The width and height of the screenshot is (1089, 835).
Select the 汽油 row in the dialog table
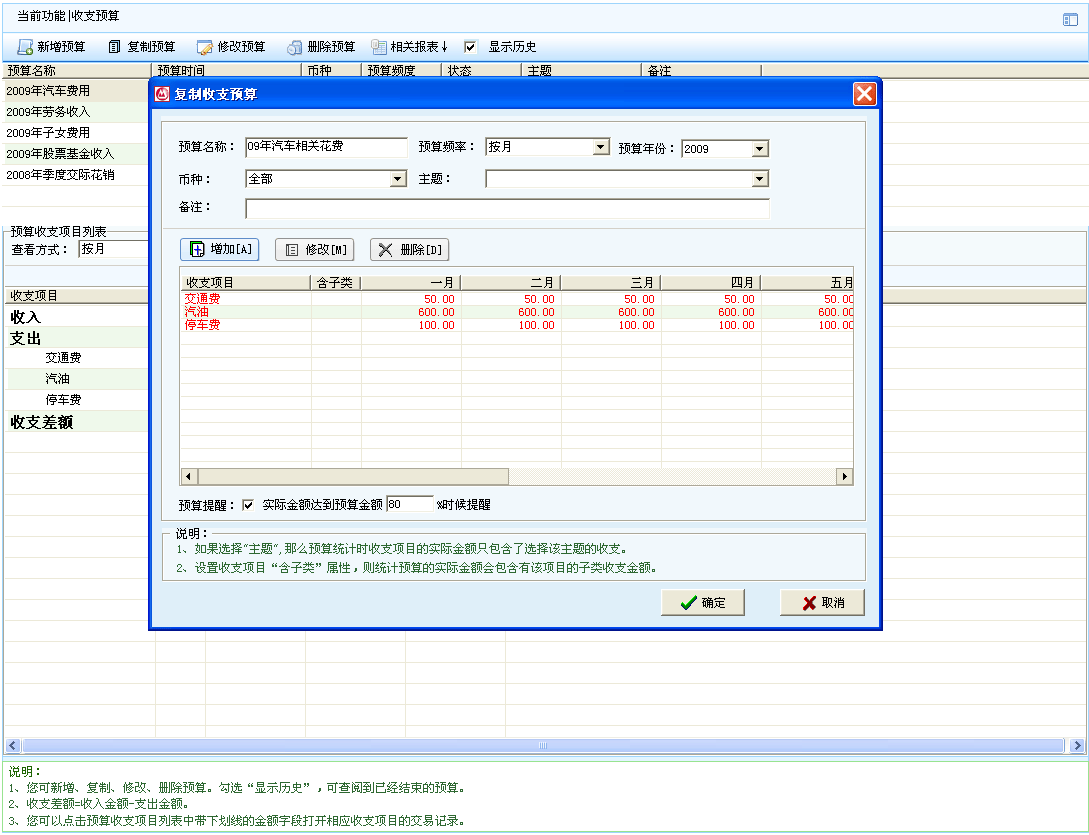[245, 312]
